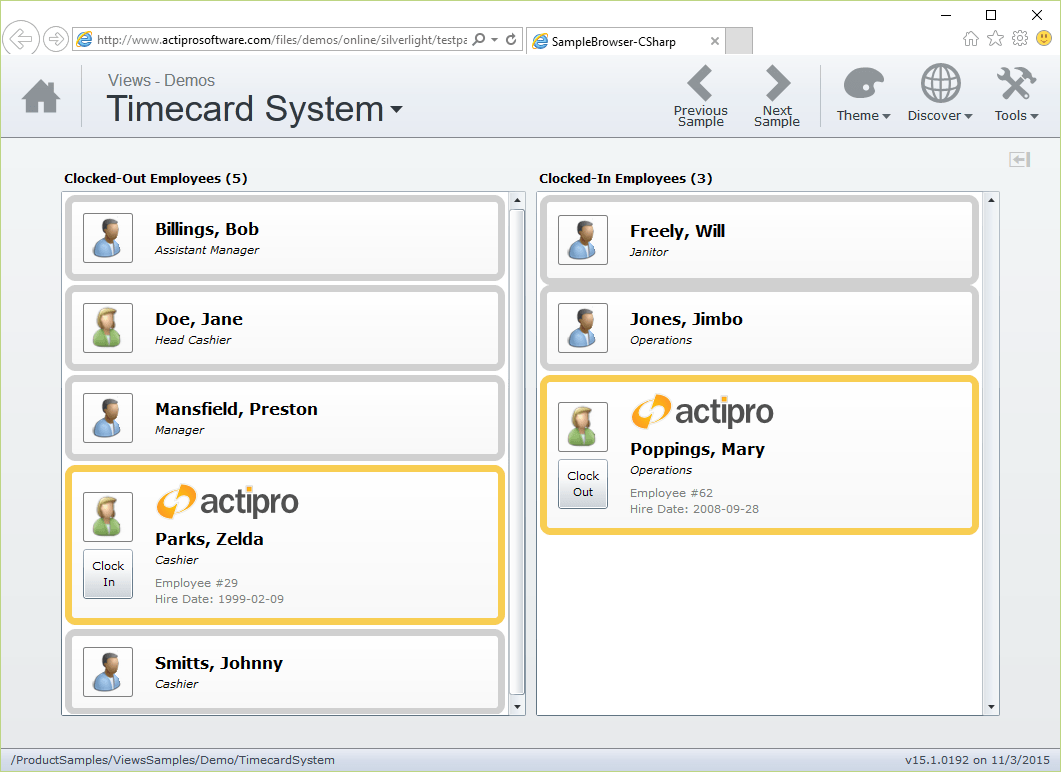Click the Clocked-Out list scrollbar down arrow
Viewport: 1061px width, 772px height.
tap(517, 707)
